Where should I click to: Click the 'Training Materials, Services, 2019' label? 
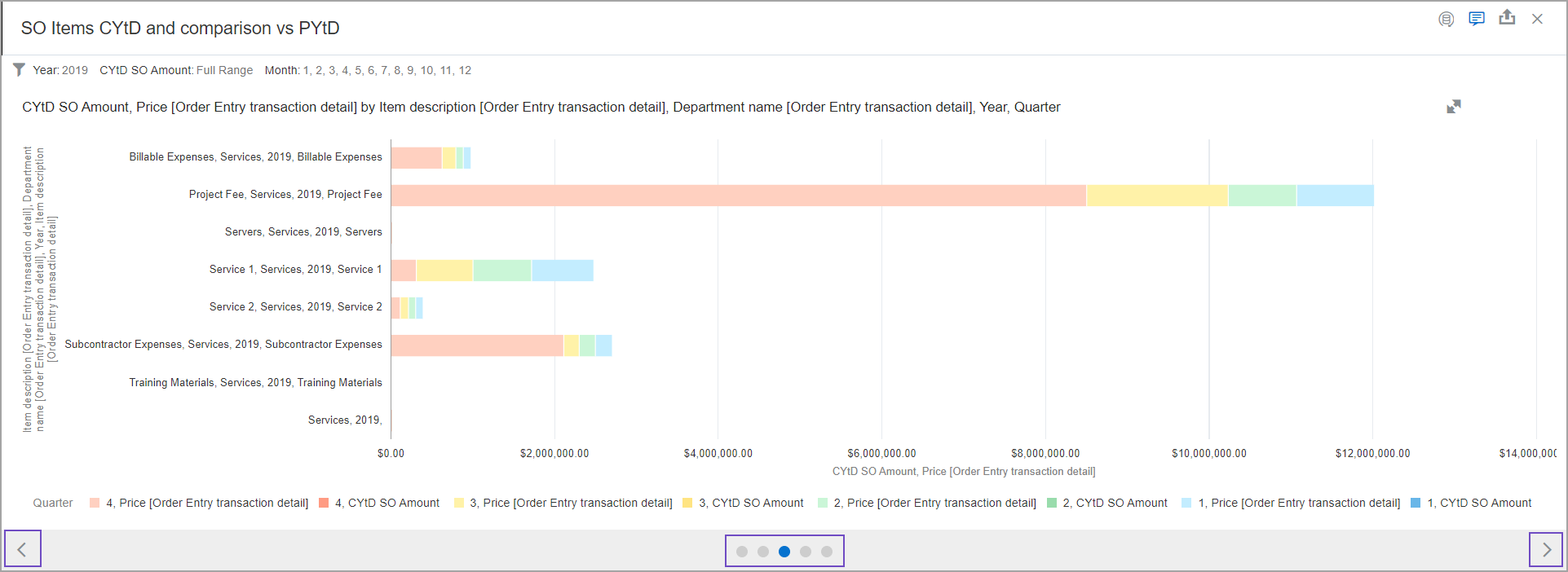pos(255,382)
